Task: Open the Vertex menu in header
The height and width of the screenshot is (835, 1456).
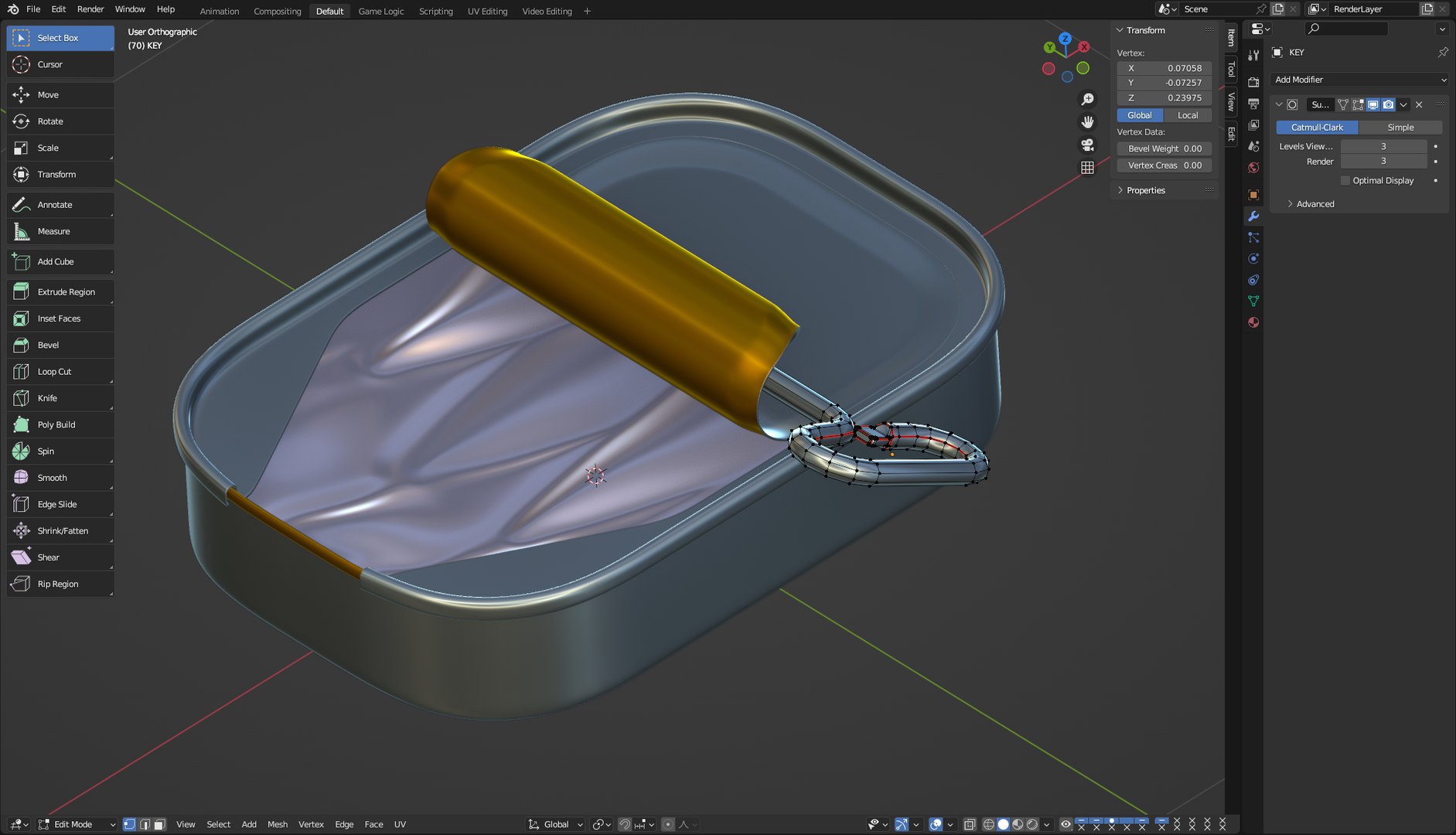Action: click(311, 825)
